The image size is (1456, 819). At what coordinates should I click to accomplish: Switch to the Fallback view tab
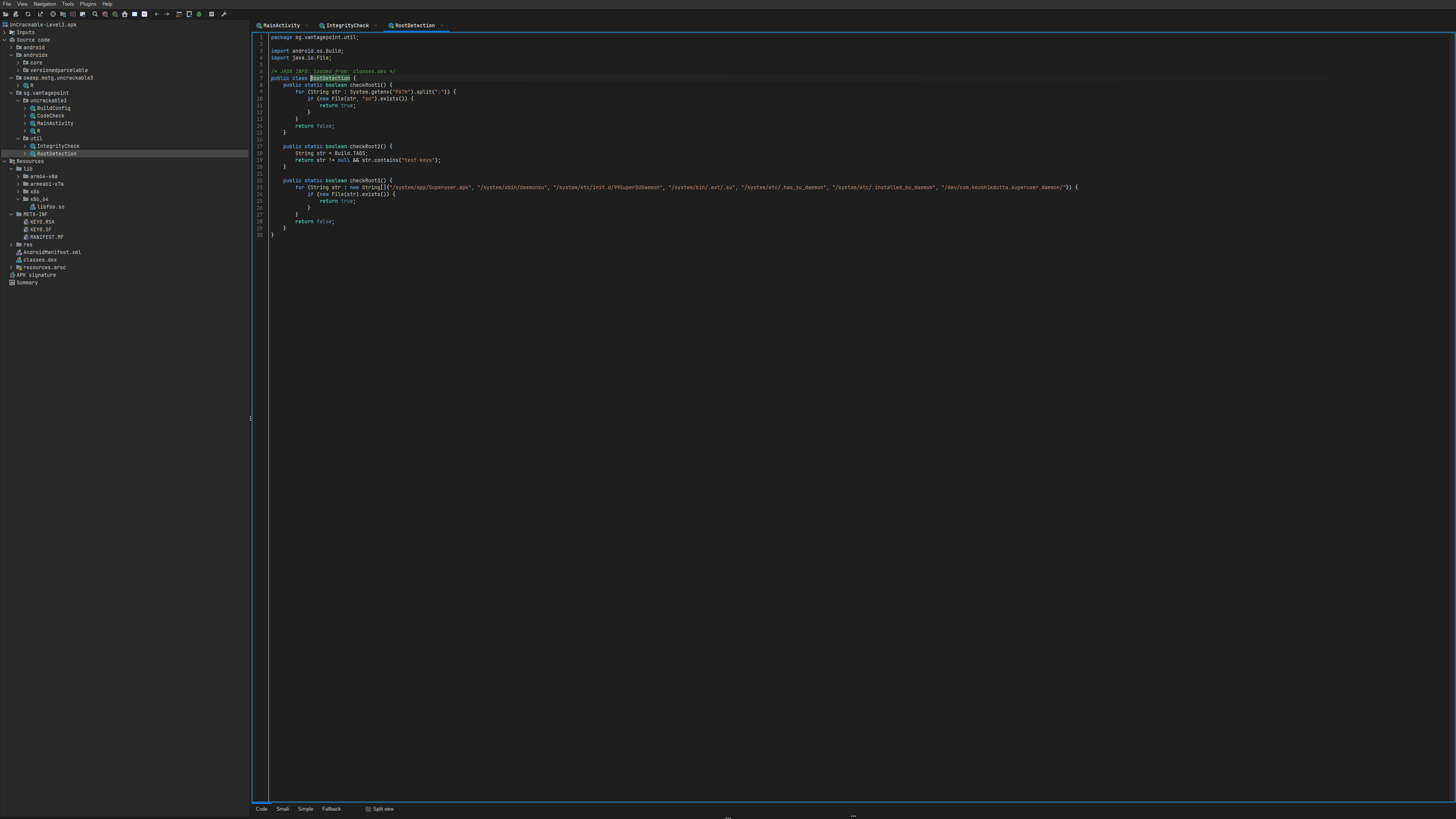pos(331,809)
